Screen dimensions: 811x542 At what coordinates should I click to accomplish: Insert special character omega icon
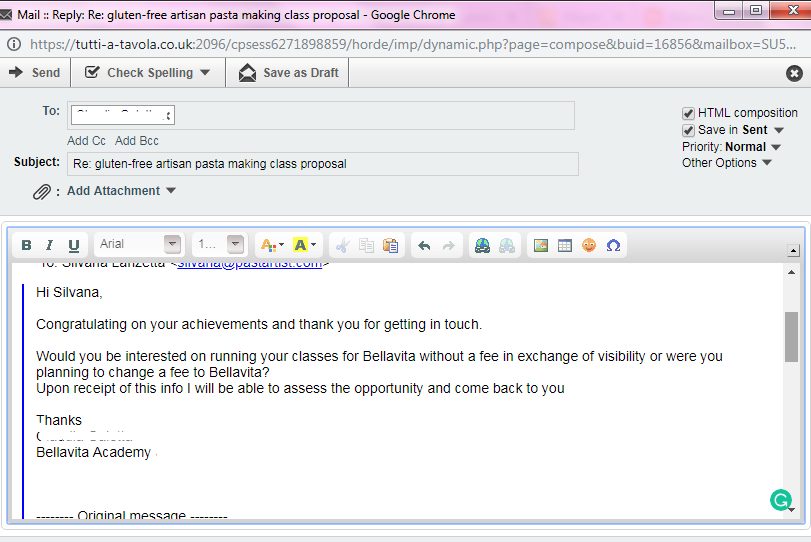pyautogui.click(x=613, y=245)
